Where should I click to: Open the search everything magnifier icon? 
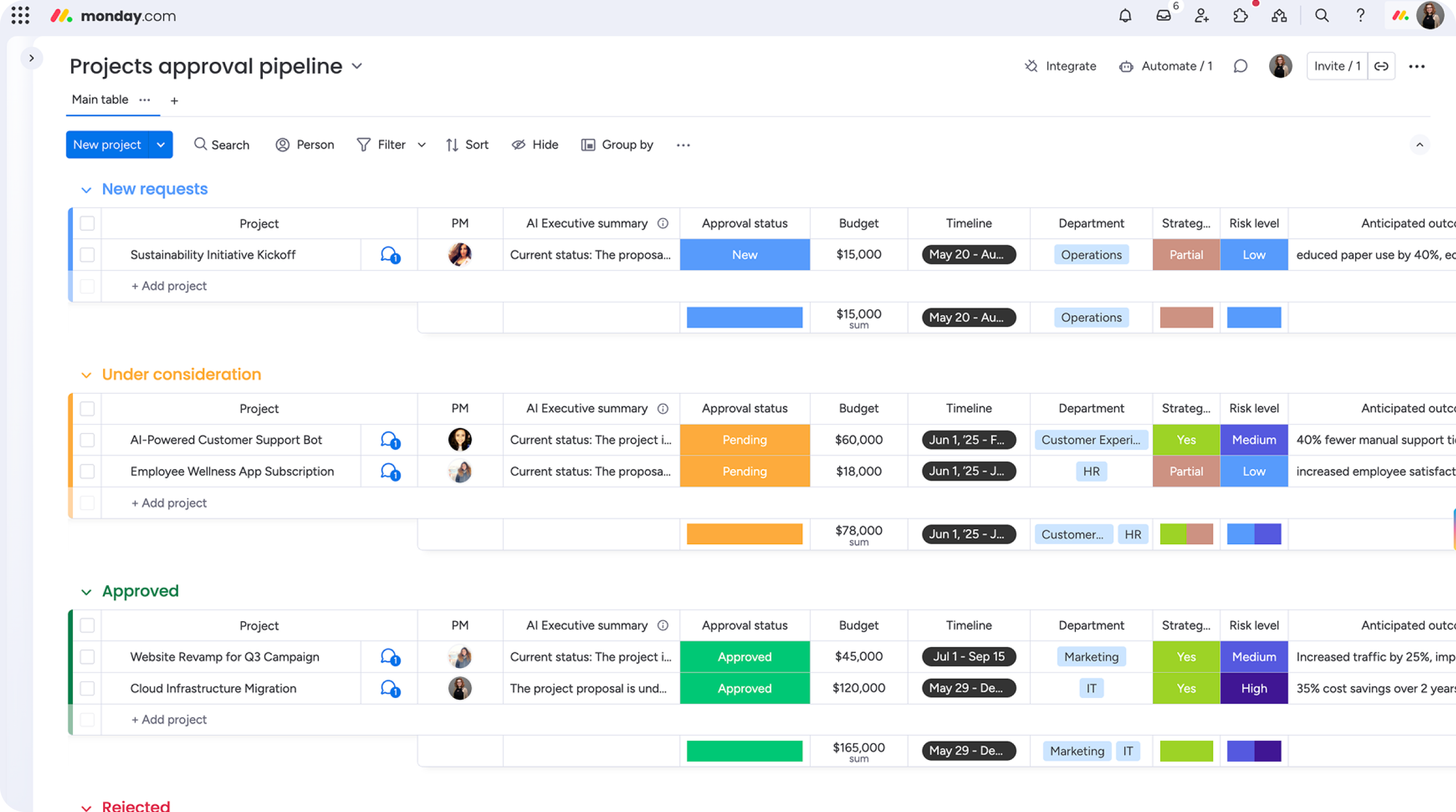point(1322,16)
